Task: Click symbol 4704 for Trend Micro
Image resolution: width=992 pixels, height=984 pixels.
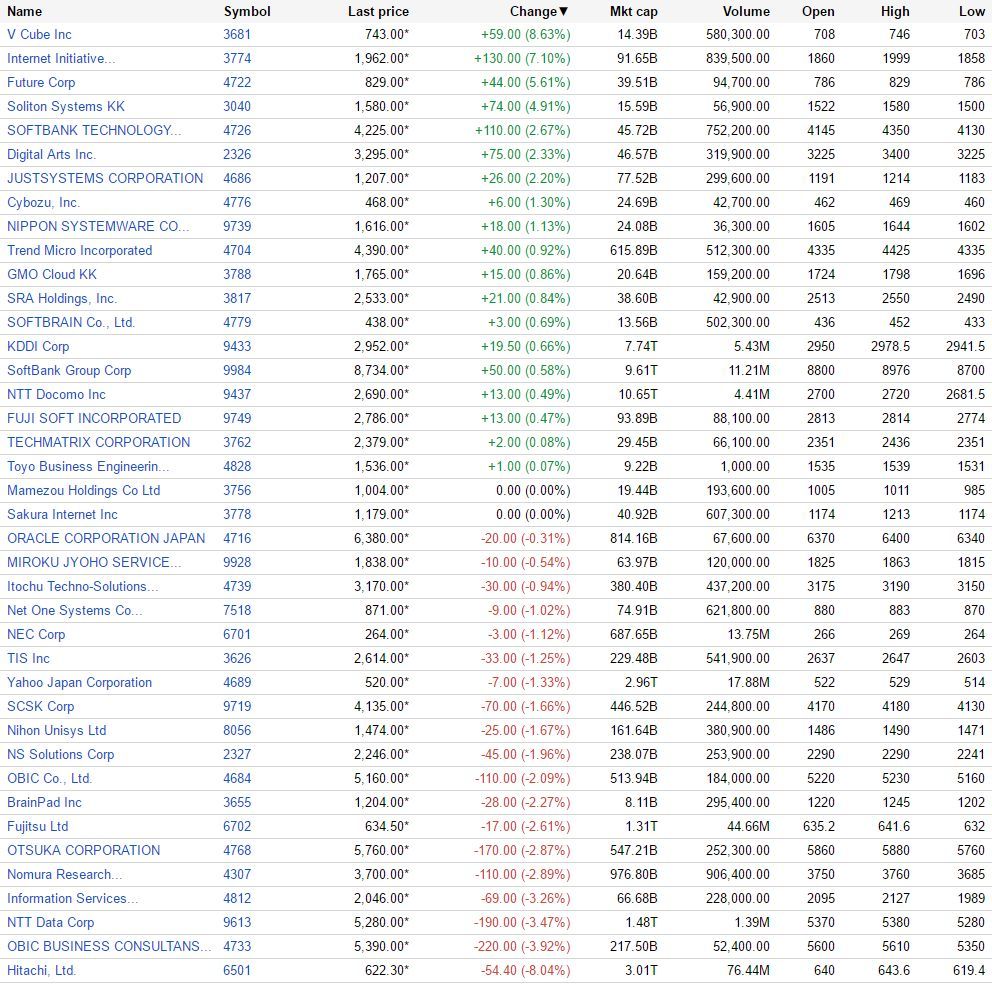Action: pos(237,251)
